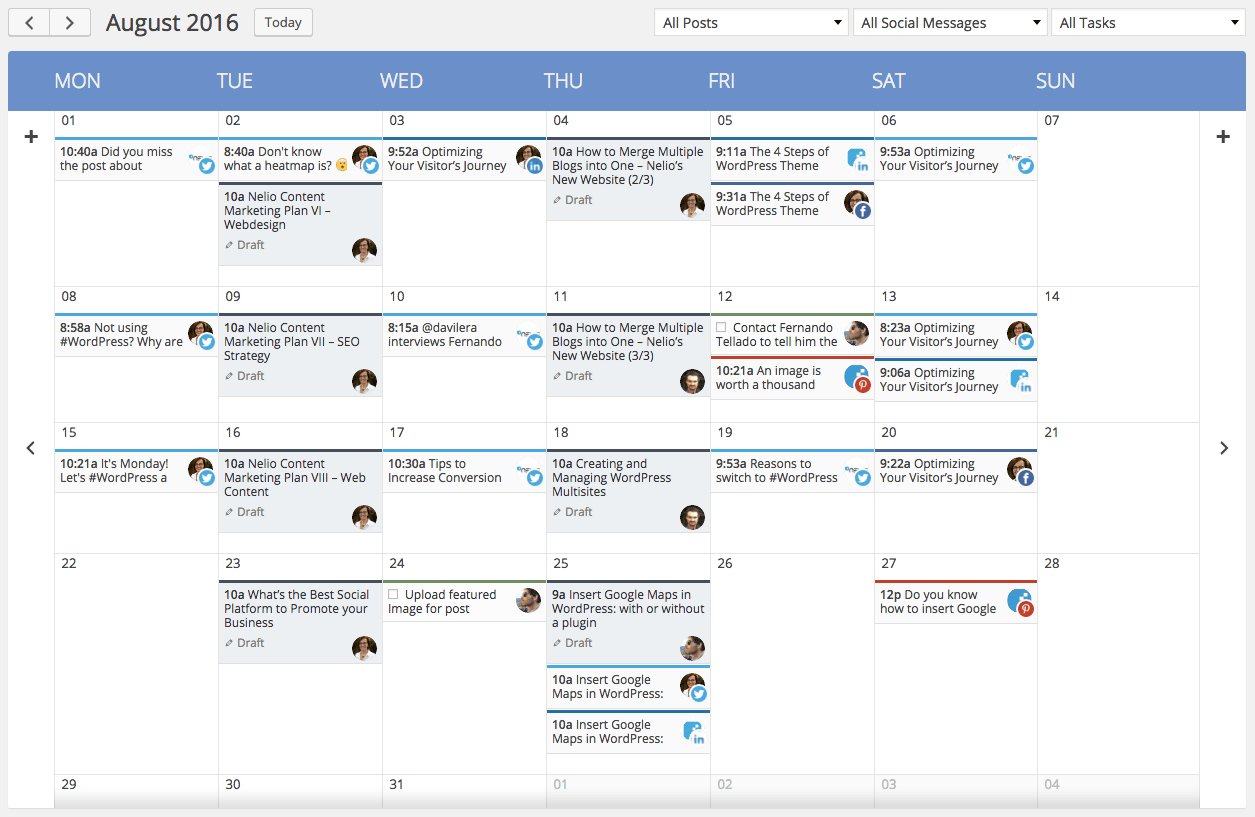The image size is (1255, 817).
Task: Click the plus icon right of the calendar
Action: (x=1223, y=137)
